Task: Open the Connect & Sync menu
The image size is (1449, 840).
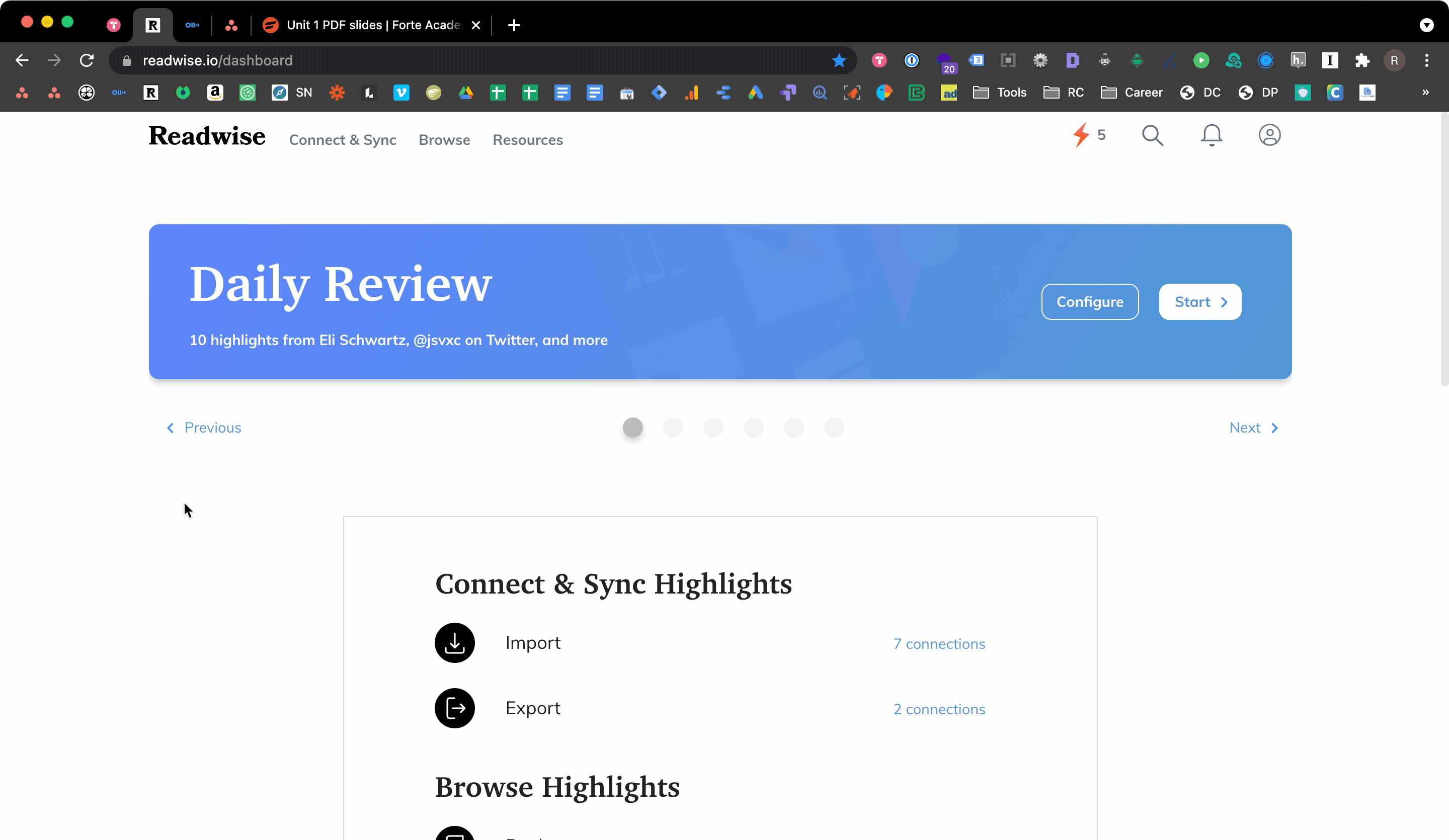Action: point(343,140)
